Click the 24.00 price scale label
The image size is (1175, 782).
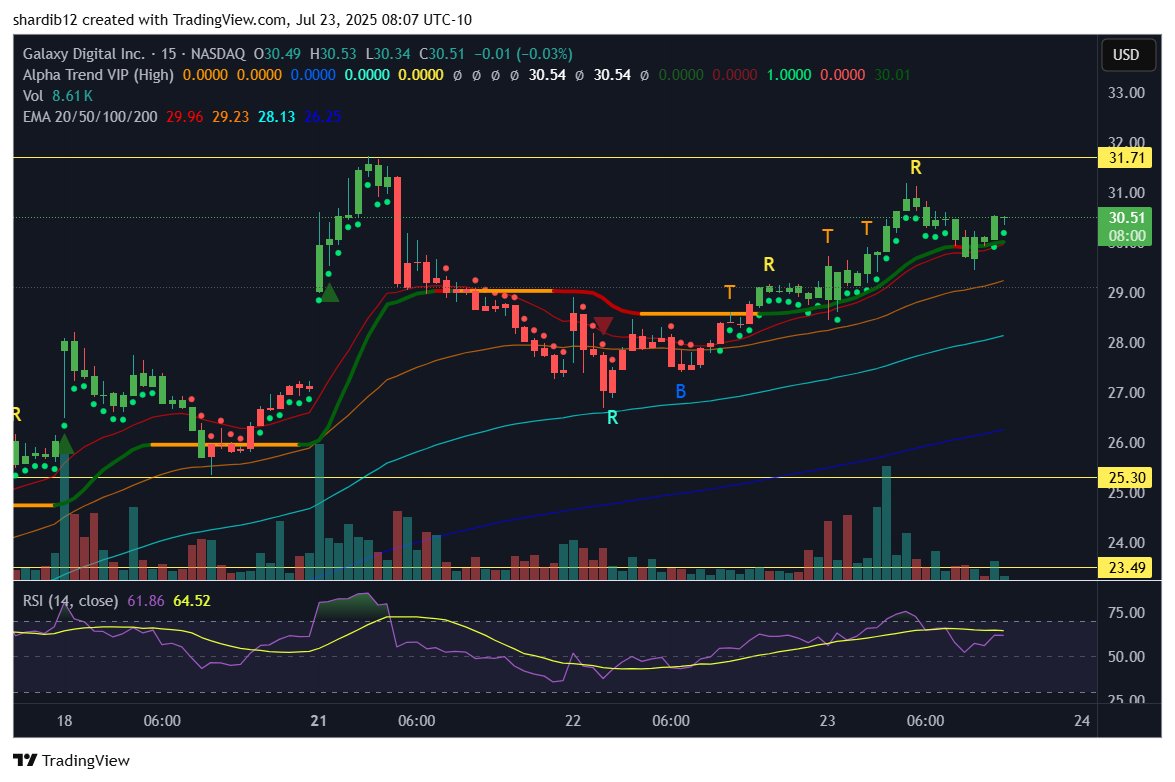tap(1126, 542)
